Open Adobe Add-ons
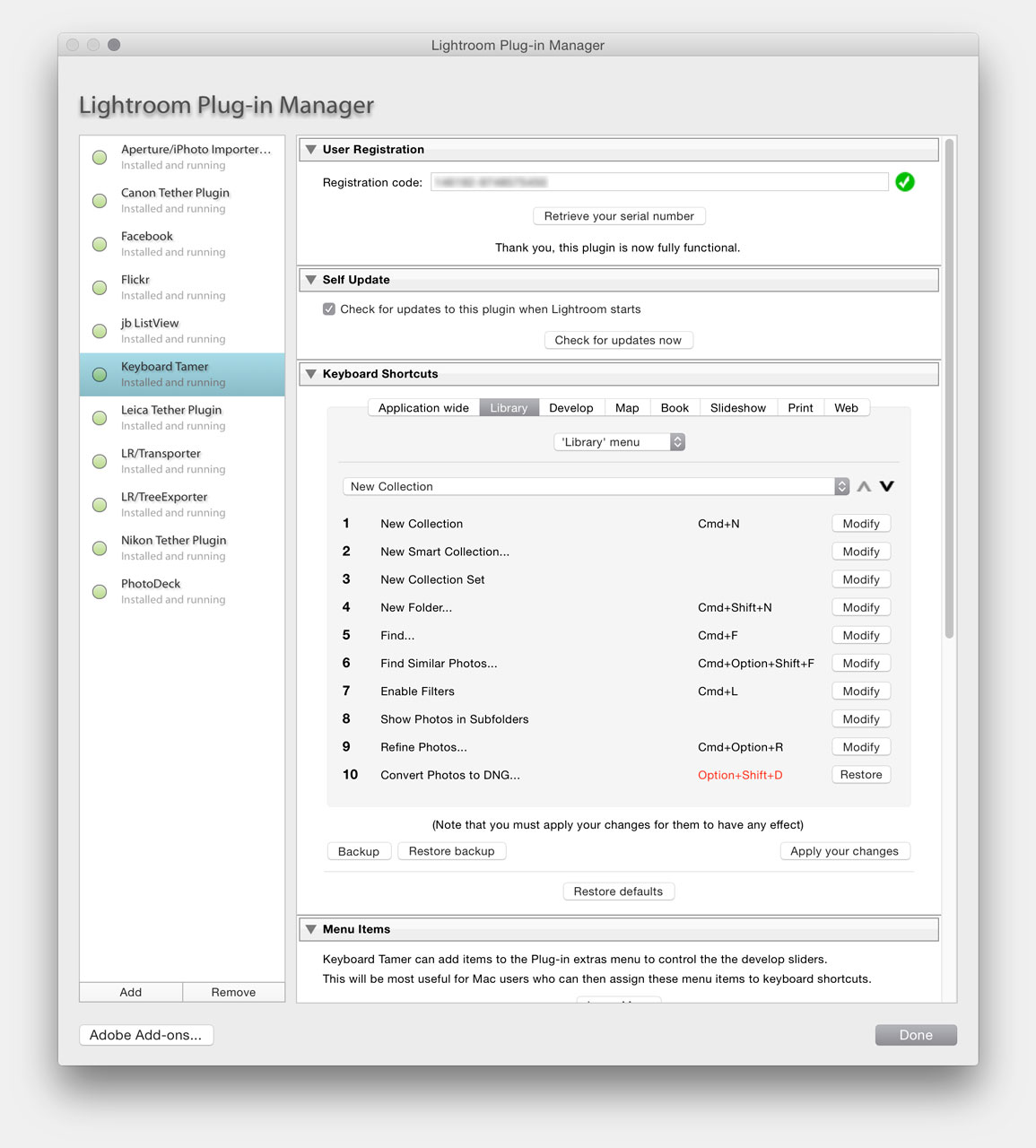1036x1148 pixels. coord(146,1035)
